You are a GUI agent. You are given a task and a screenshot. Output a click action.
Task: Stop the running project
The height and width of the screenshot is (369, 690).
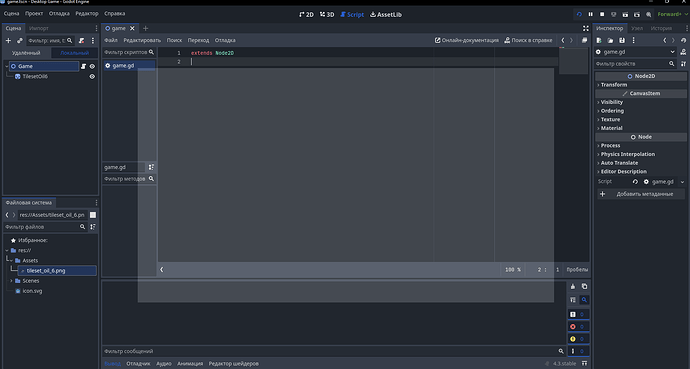(602, 15)
